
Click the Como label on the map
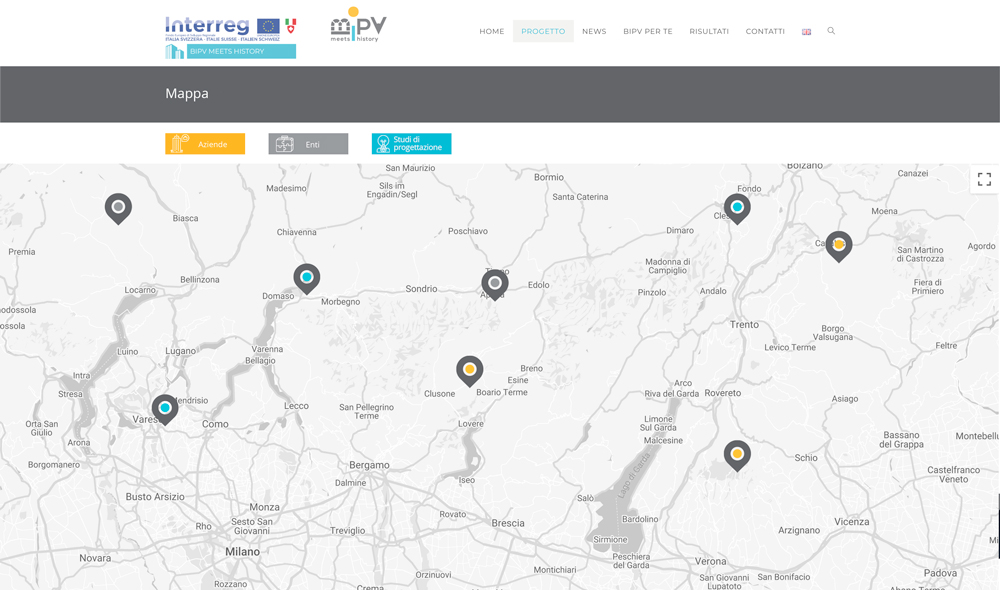(x=215, y=424)
